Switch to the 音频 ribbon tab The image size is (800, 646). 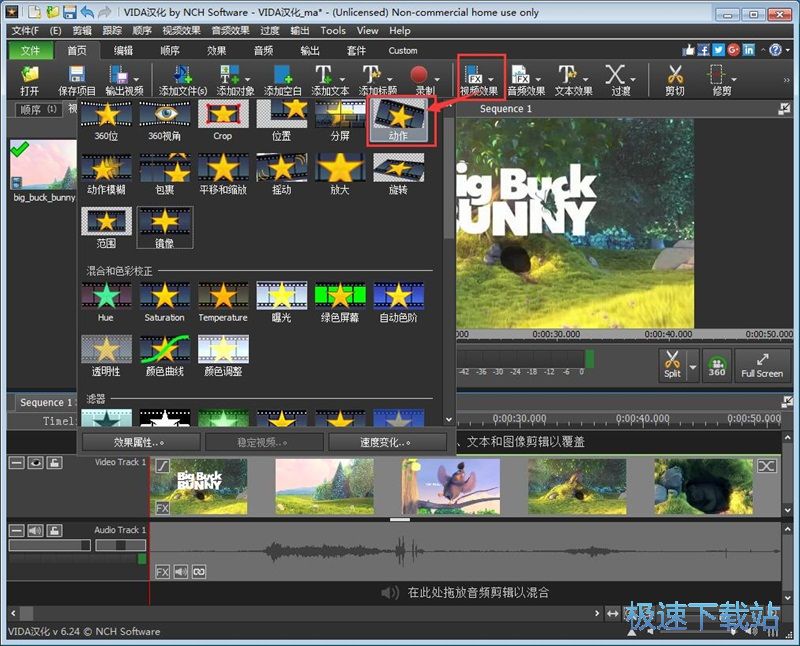tap(263, 51)
